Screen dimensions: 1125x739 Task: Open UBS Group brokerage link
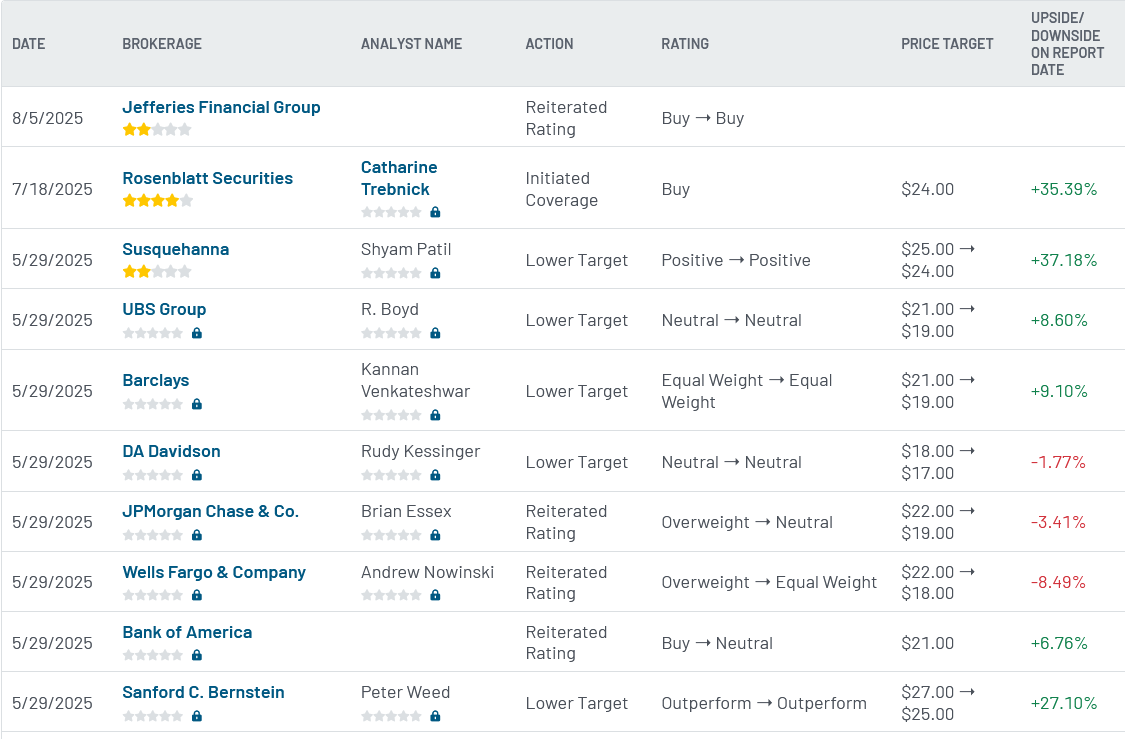[x=164, y=309]
